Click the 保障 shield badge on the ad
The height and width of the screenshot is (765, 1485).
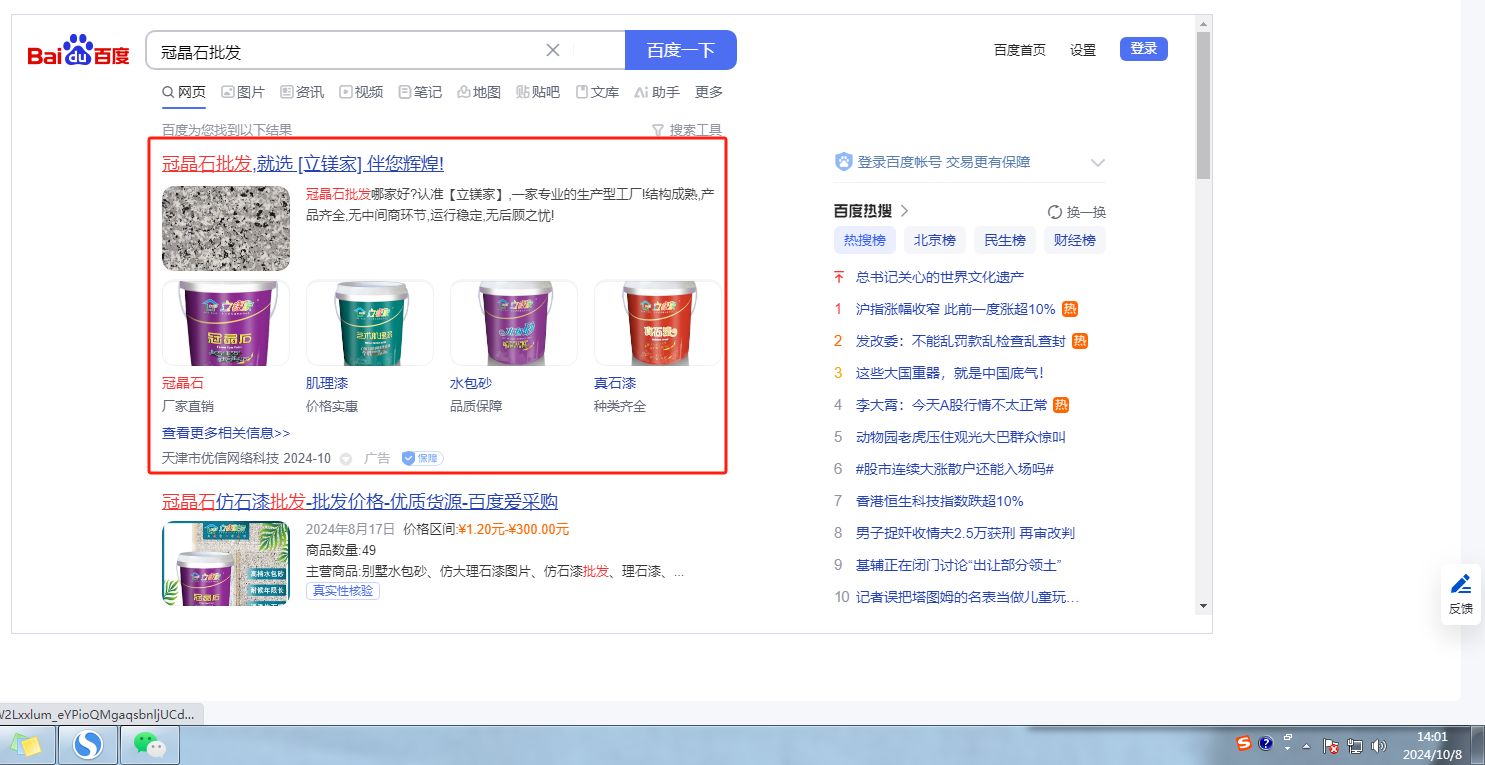422,458
